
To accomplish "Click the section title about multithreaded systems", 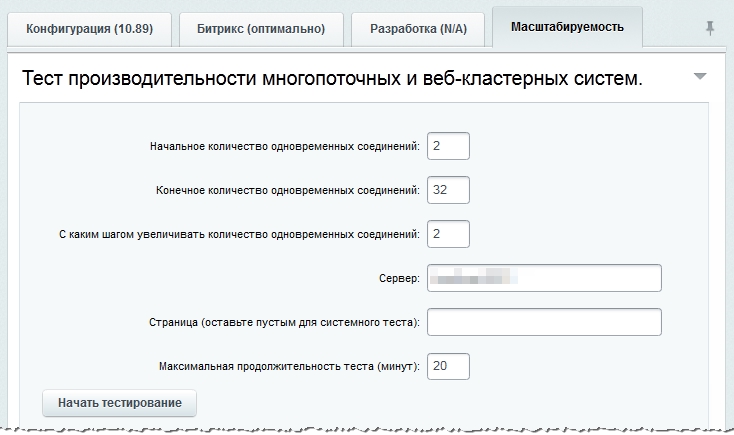I will (x=332, y=78).
